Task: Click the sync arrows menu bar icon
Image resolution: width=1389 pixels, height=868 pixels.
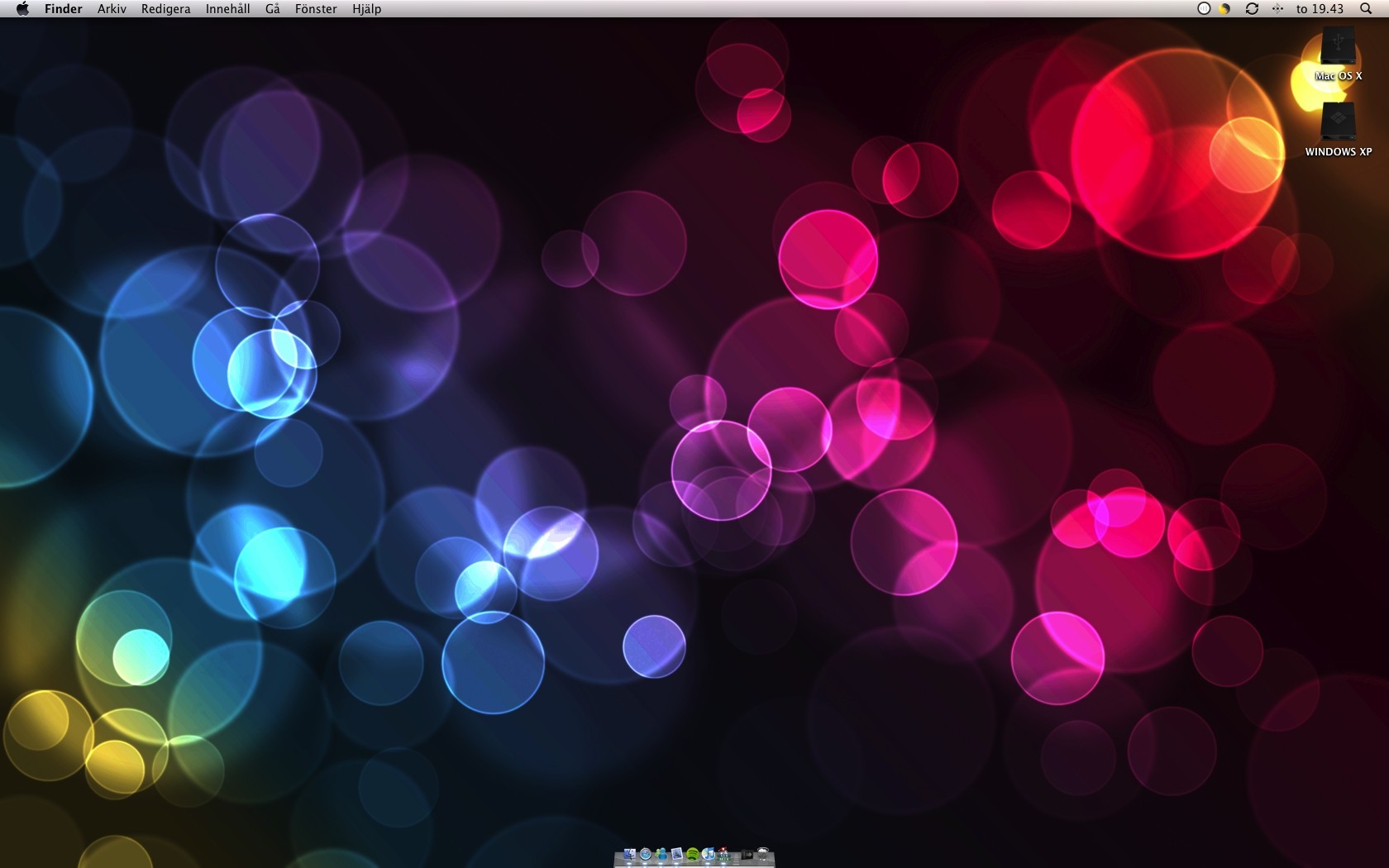Action: (x=1252, y=8)
